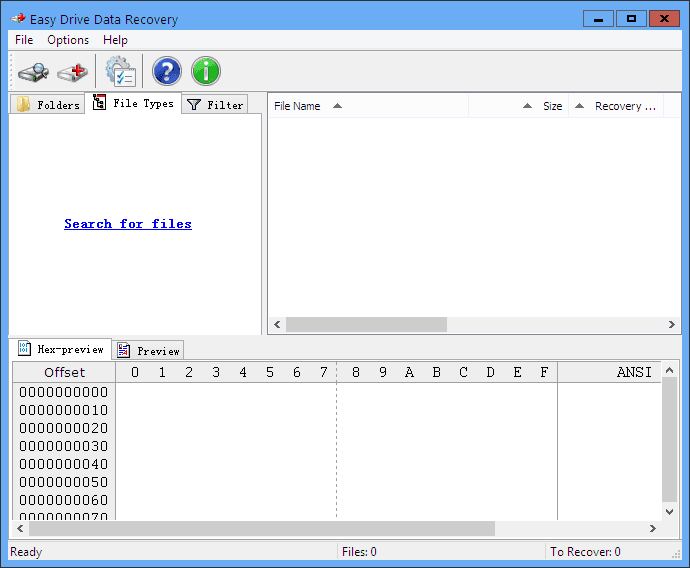
Task: Switch to the Folders tab
Action: (48, 105)
